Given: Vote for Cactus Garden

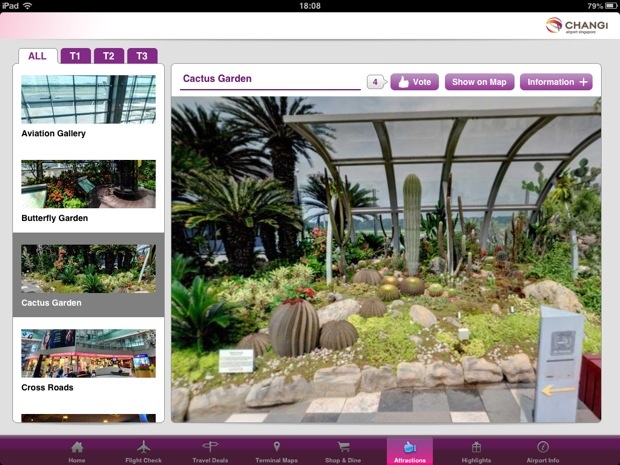Looking at the screenshot, I should tap(414, 82).
